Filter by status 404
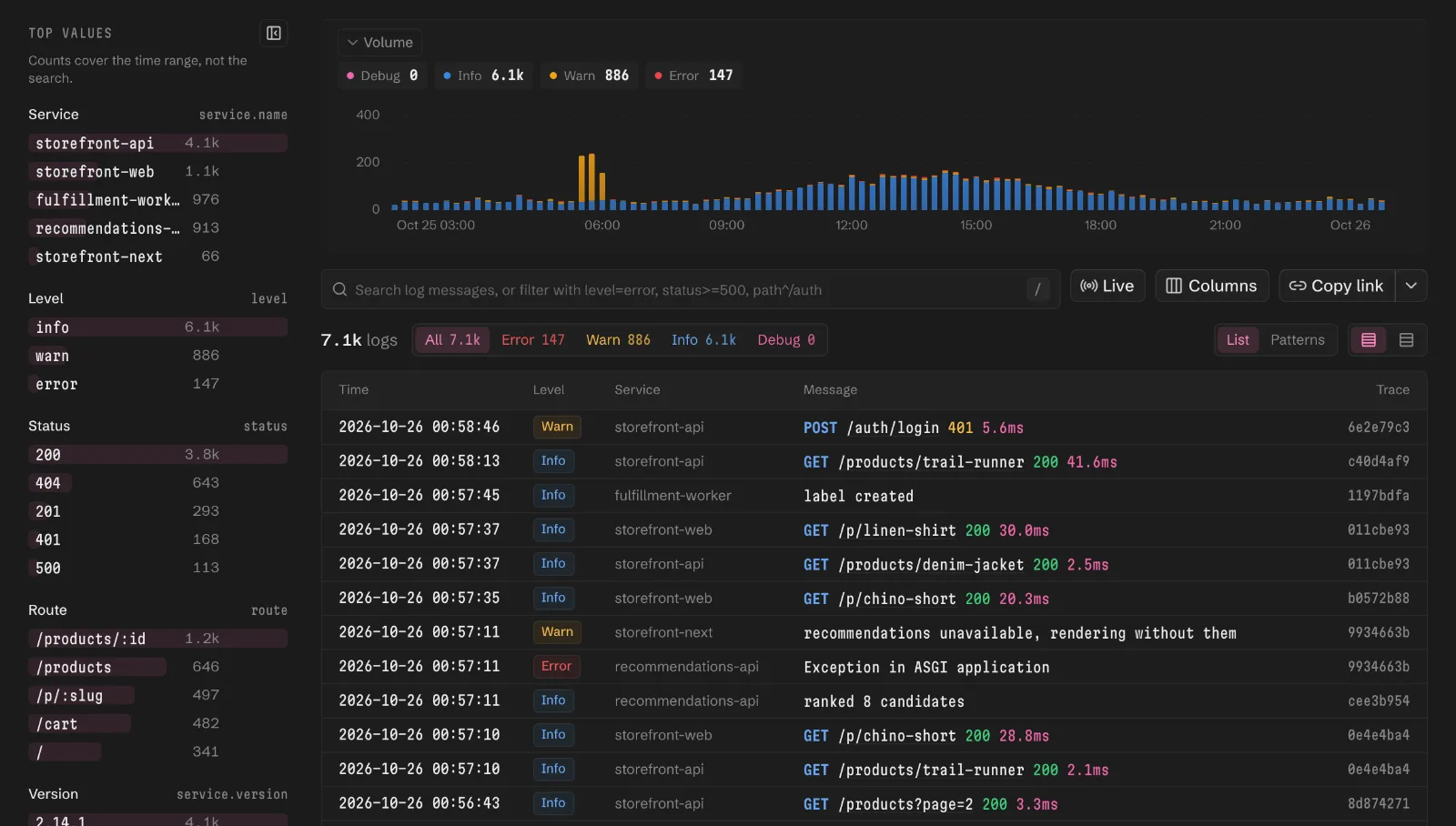The image size is (1456, 826). click(157, 484)
